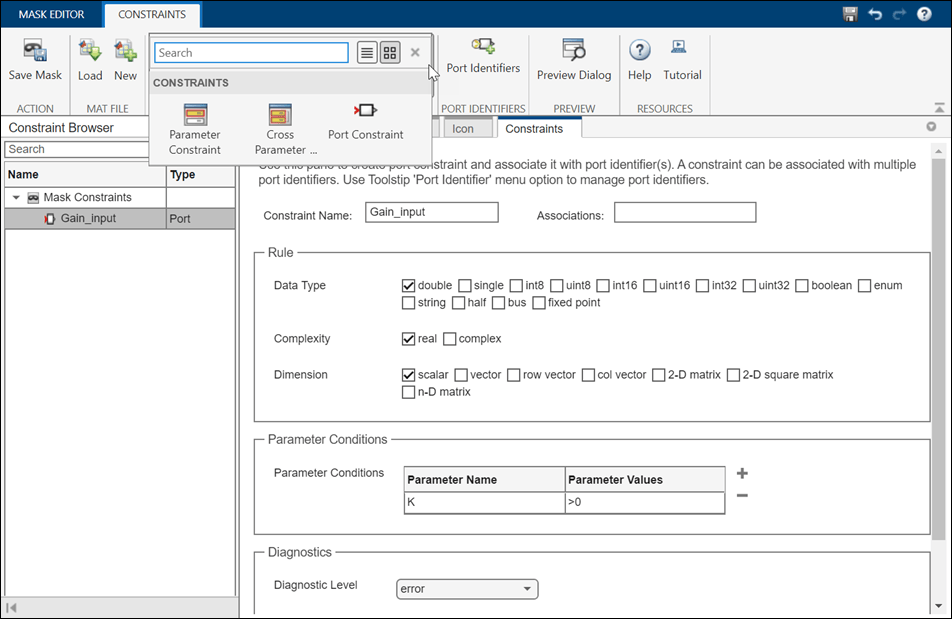Check the string data type
Screen dimensions: 952x619
point(408,303)
